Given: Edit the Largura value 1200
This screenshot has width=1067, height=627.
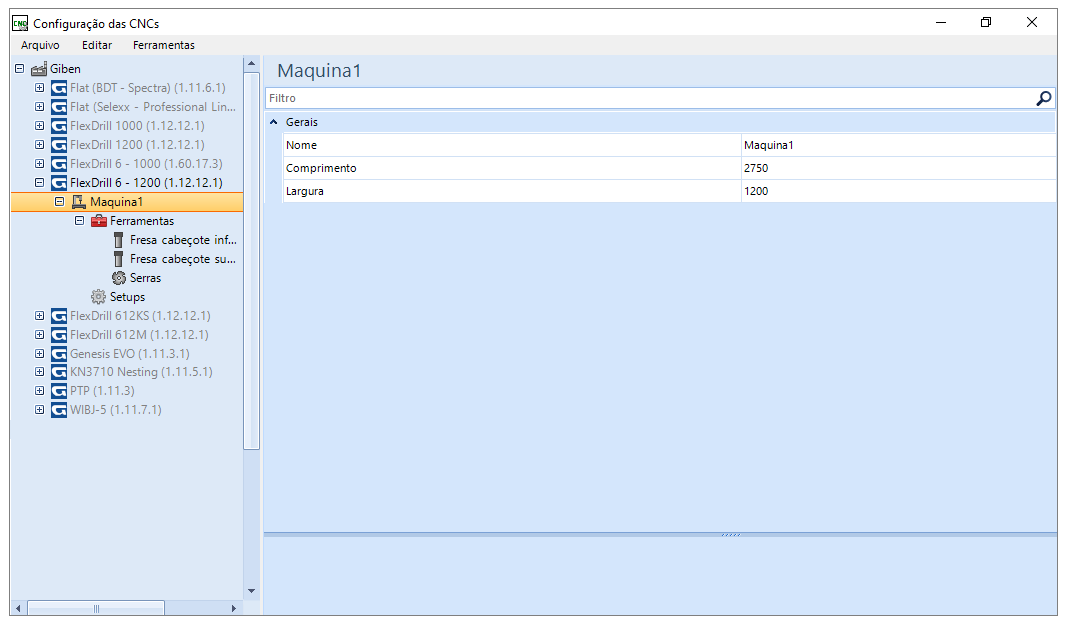Looking at the screenshot, I should pyautogui.click(x=898, y=192).
